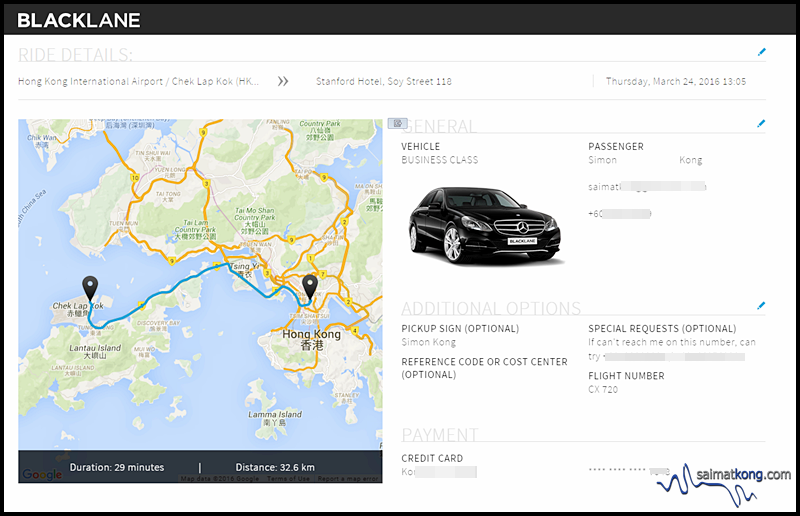Click the Tsing Yi label on the map
The image size is (800, 516).
[x=244, y=269]
